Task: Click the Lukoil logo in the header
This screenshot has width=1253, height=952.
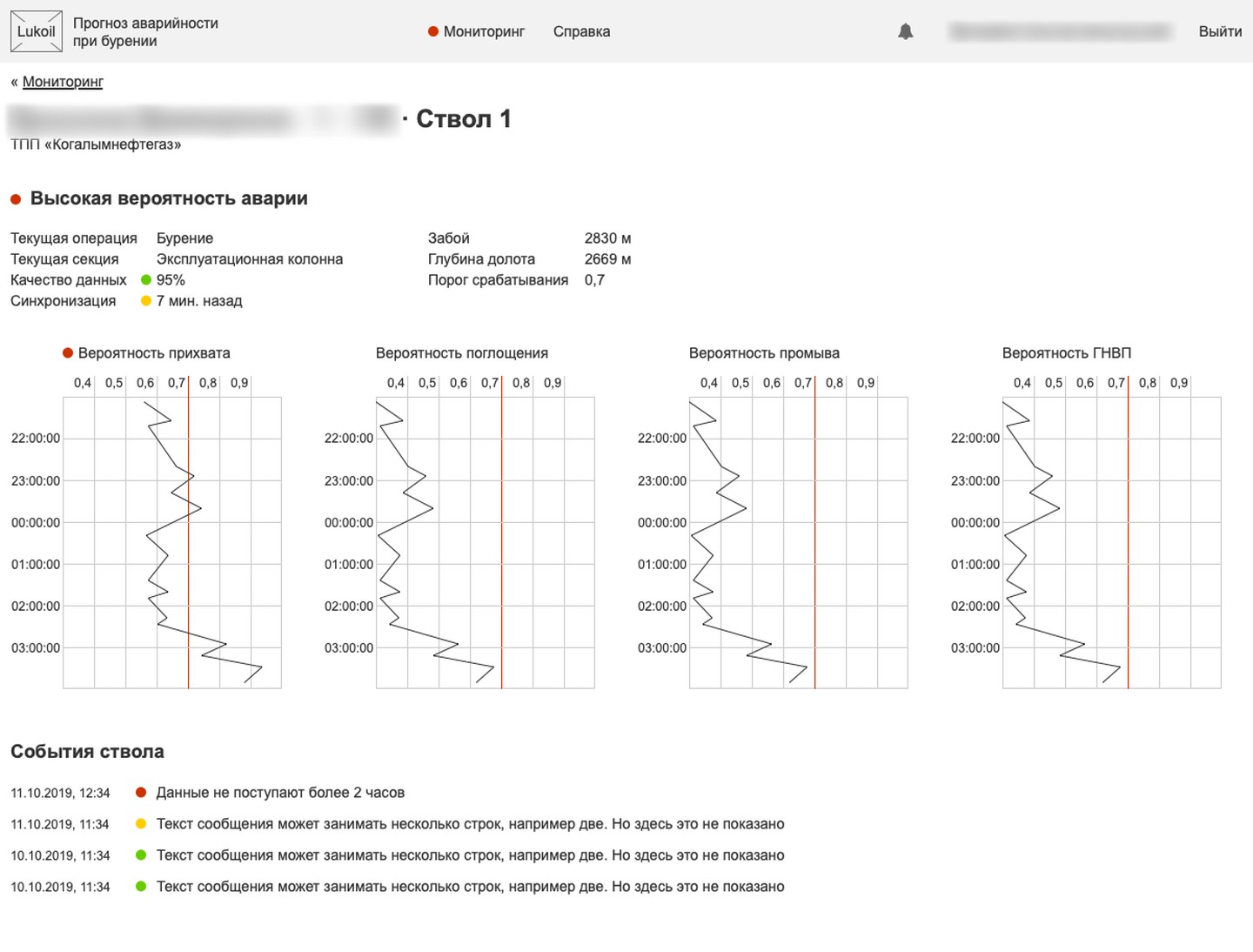Action: 36,31
